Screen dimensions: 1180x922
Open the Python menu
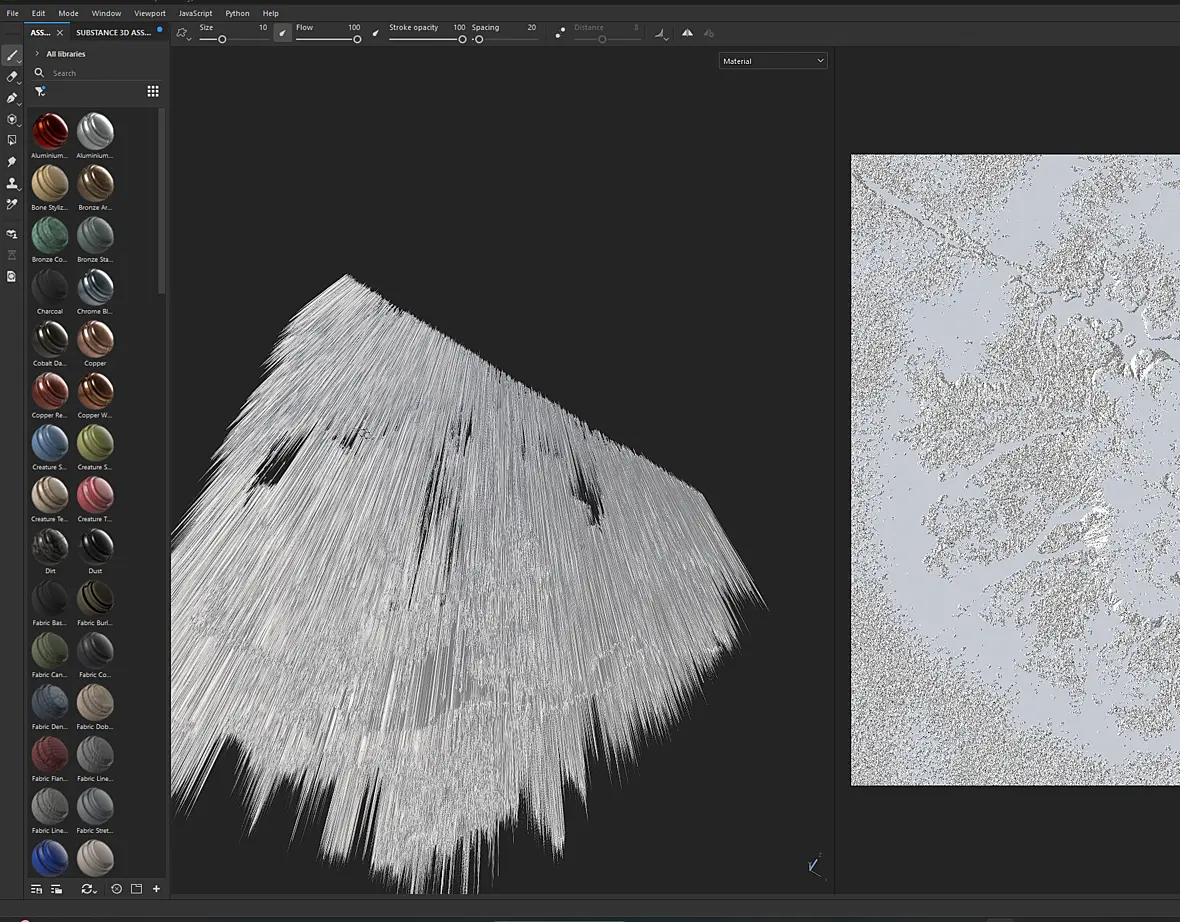237,13
